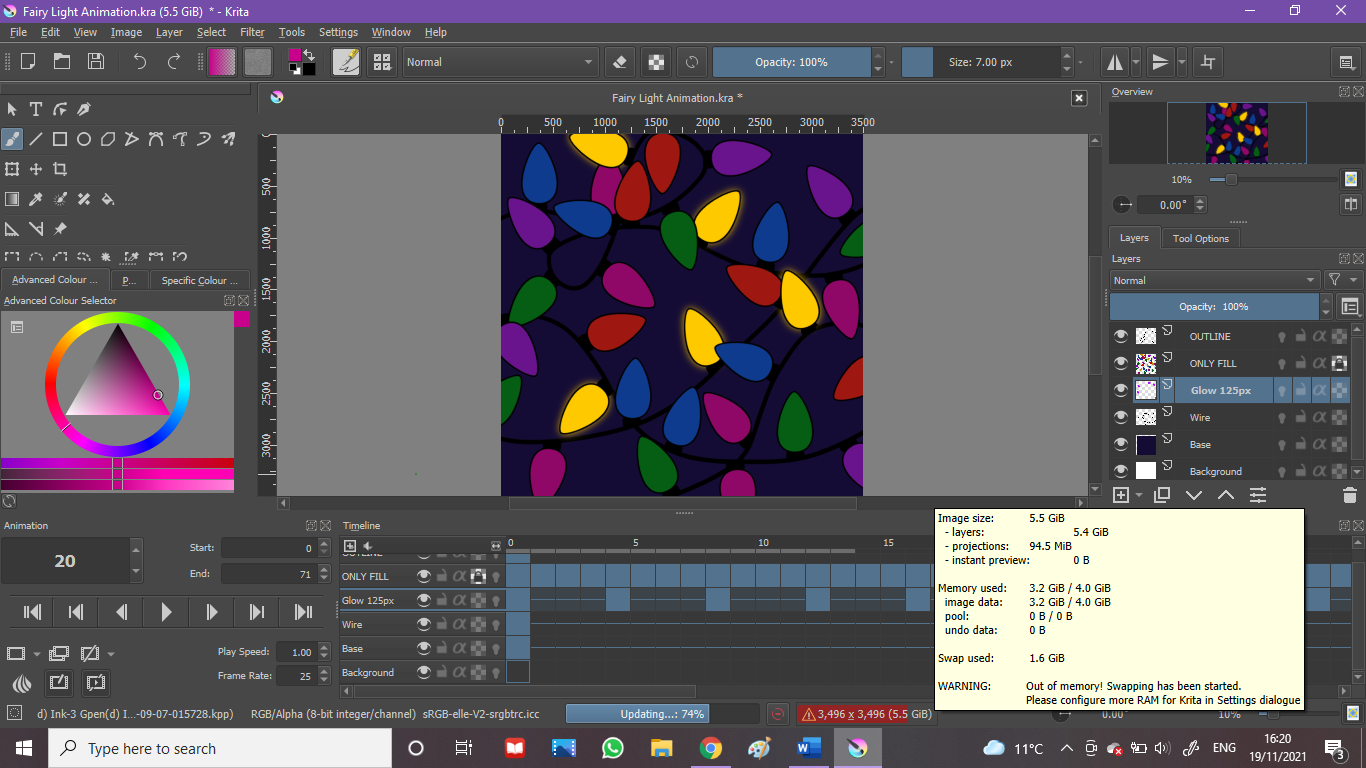Hide the OUTLINE layer in Layers panel

(1121, 337)
